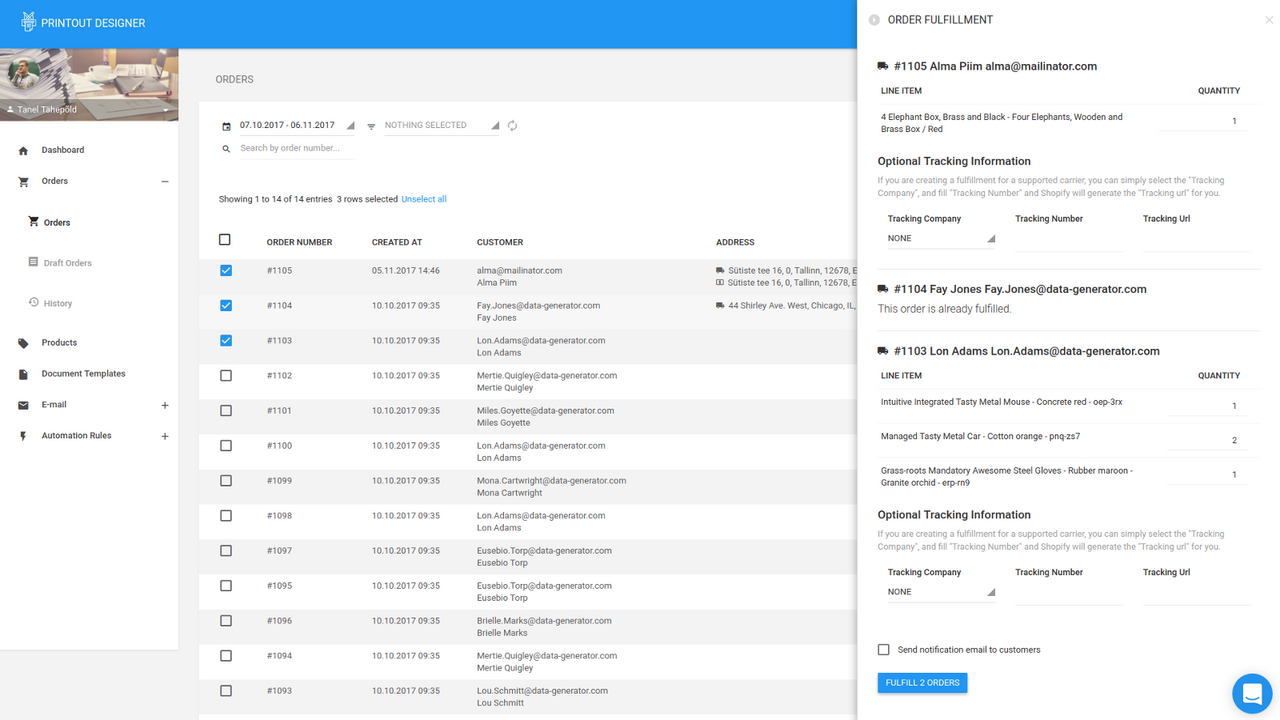Viewport: 1280px width, 720px height.
Task: Uncheck order #1103 row checkbox
Action: tap(225, 340)
